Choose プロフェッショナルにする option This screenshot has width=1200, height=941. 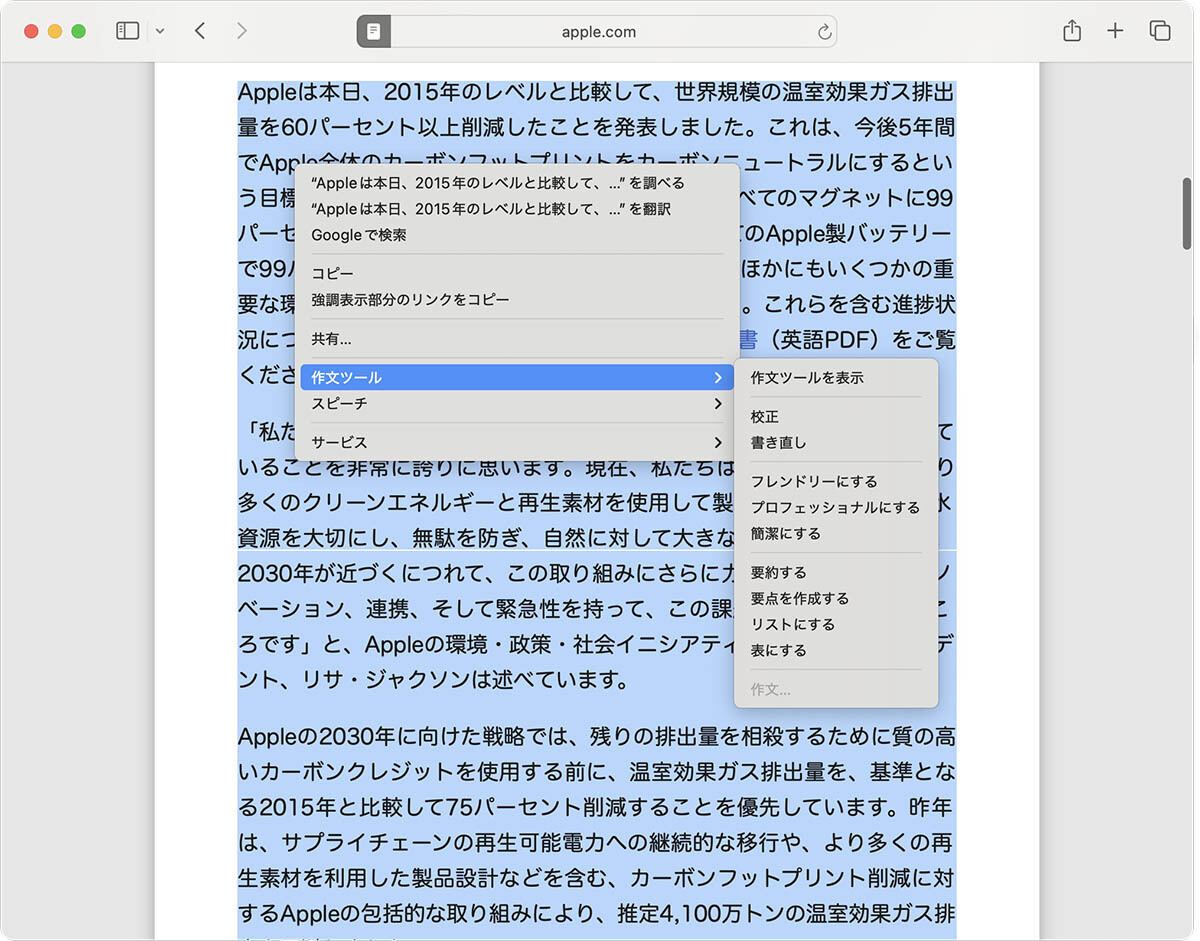tap(836, 507)
